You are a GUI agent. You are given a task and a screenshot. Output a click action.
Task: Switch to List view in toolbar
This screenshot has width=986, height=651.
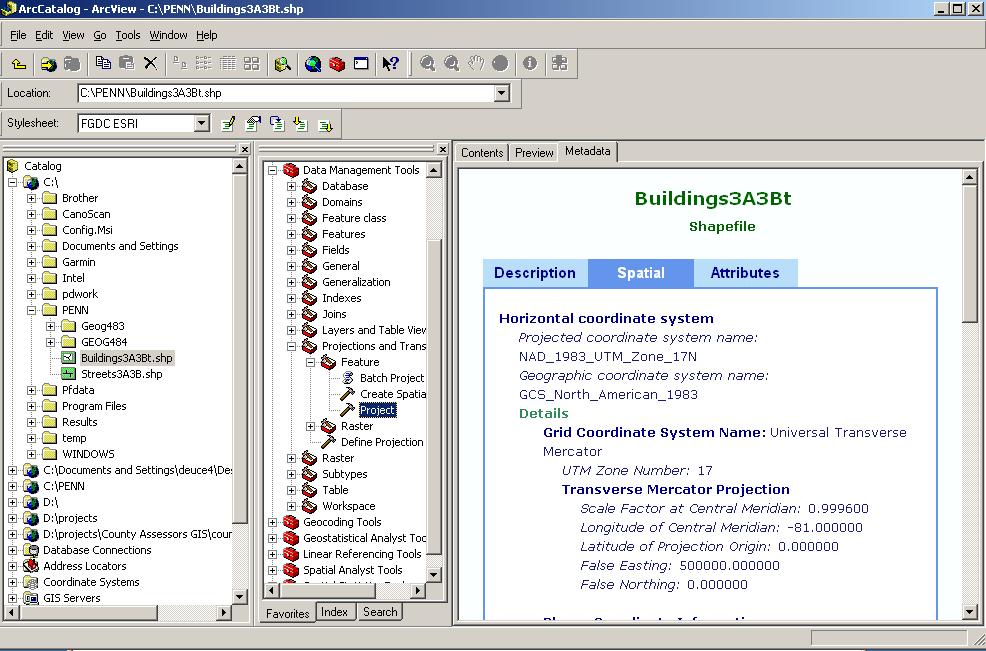click(x=204, y=63)
